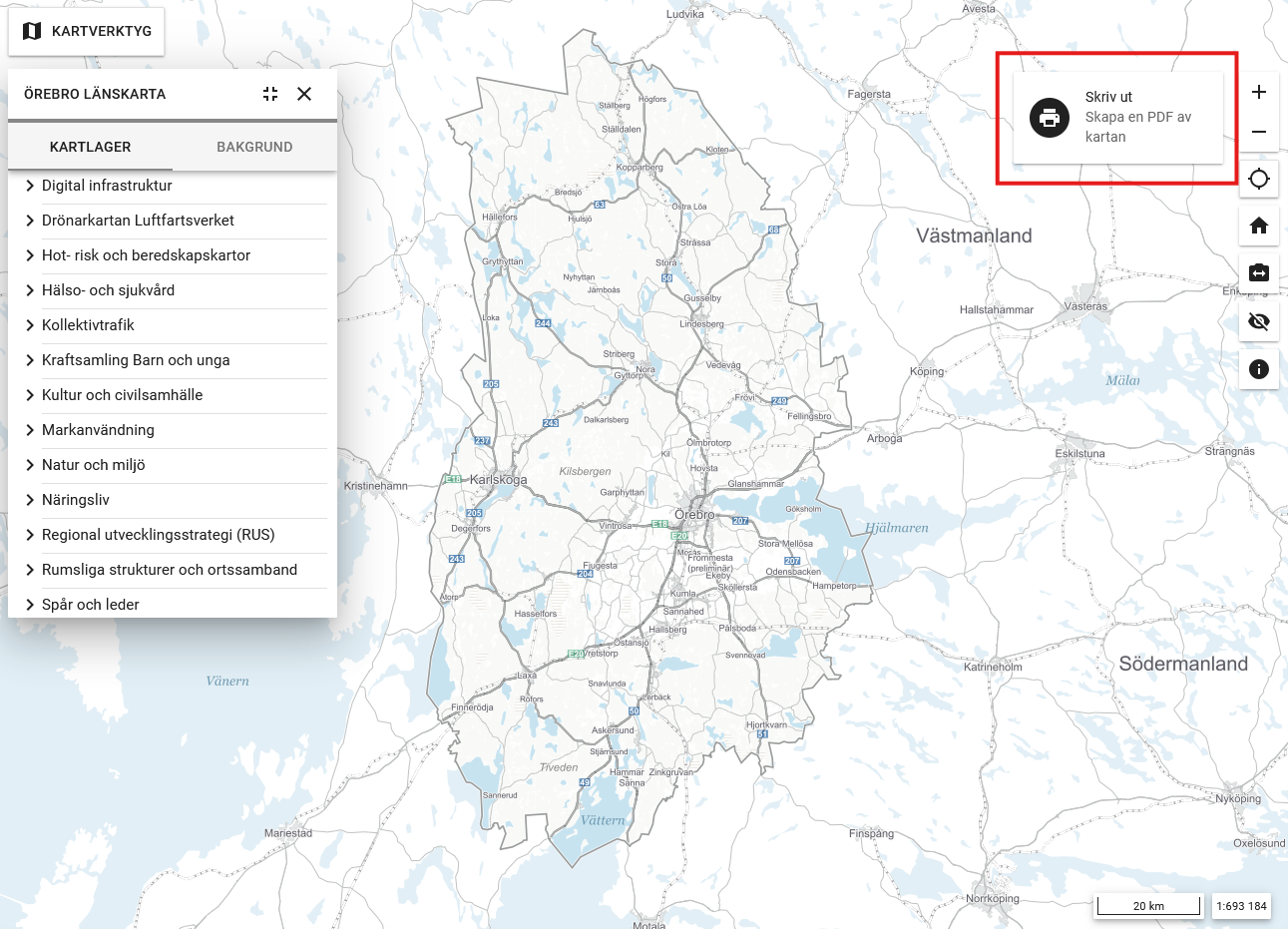Zoom in with the plus button
Screen dimensions: 1288x929
point(1259,92)
